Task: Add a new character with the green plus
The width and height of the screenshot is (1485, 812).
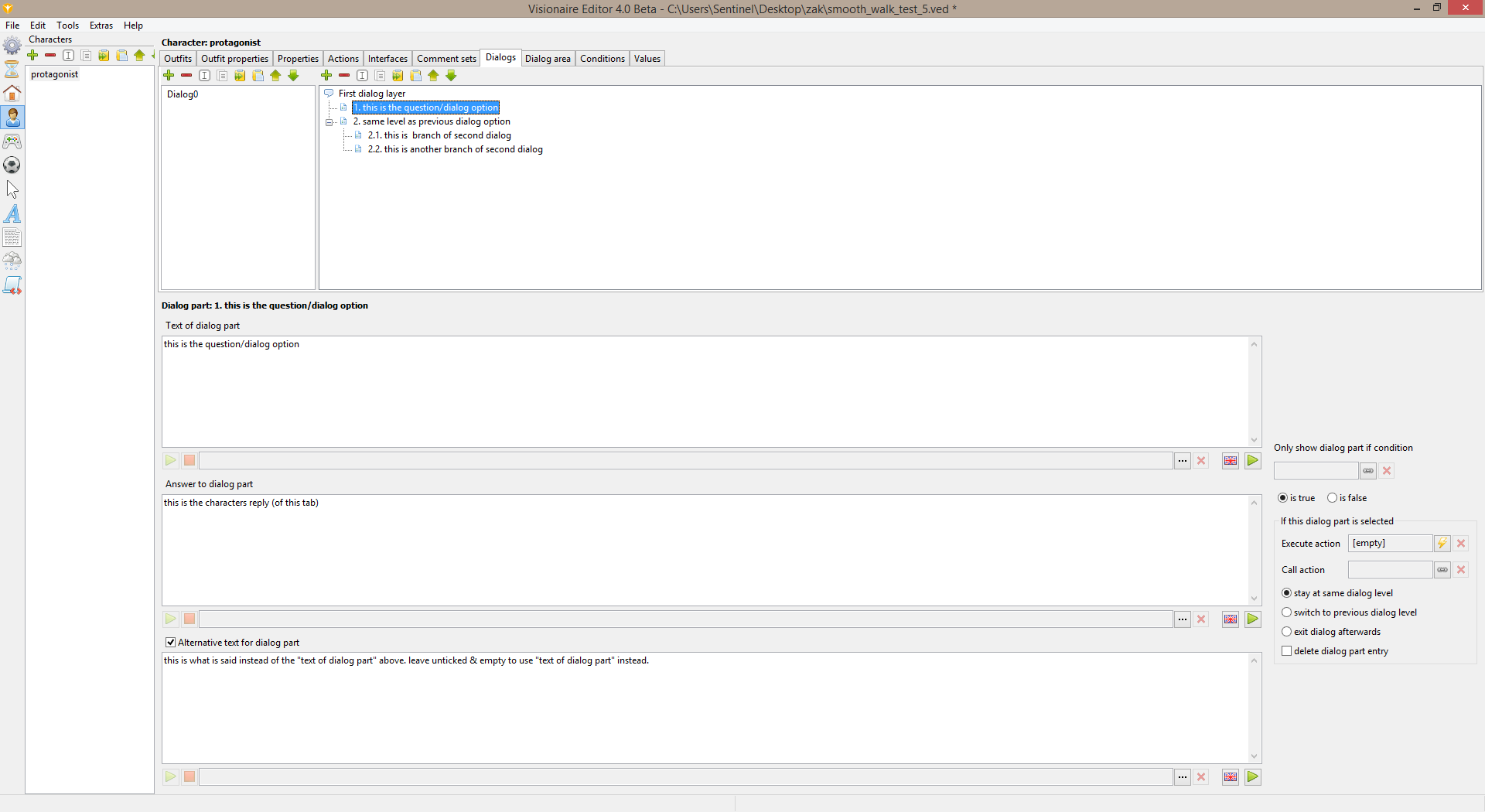Action: click(32, 56)
